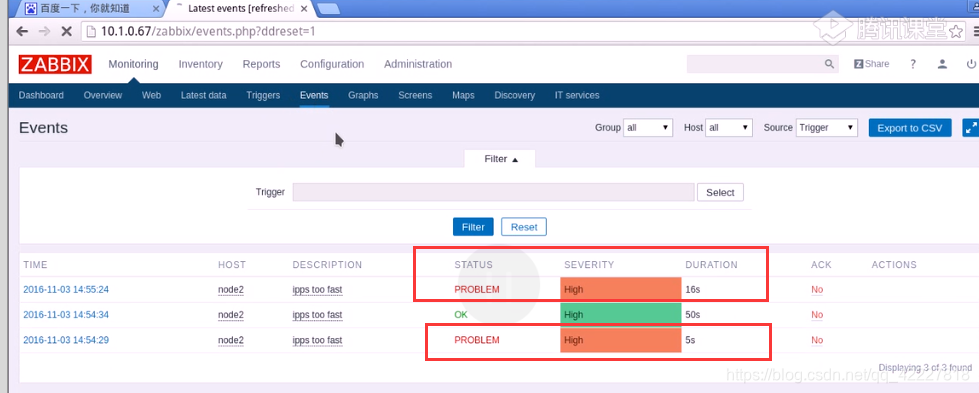Image resolution: width=979 pixels, height=393 pixels.
Task: Click the Trigger input field
Action: tap(493, 192)
